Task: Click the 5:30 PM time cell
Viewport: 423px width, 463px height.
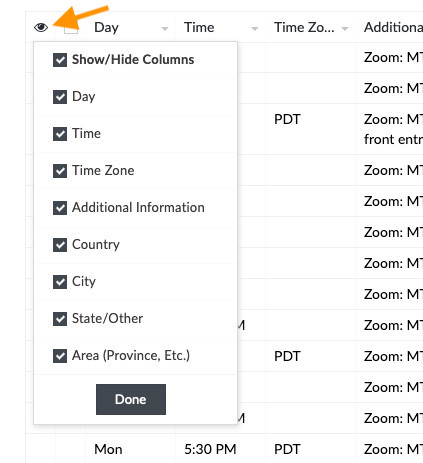Action: [210, 449]
